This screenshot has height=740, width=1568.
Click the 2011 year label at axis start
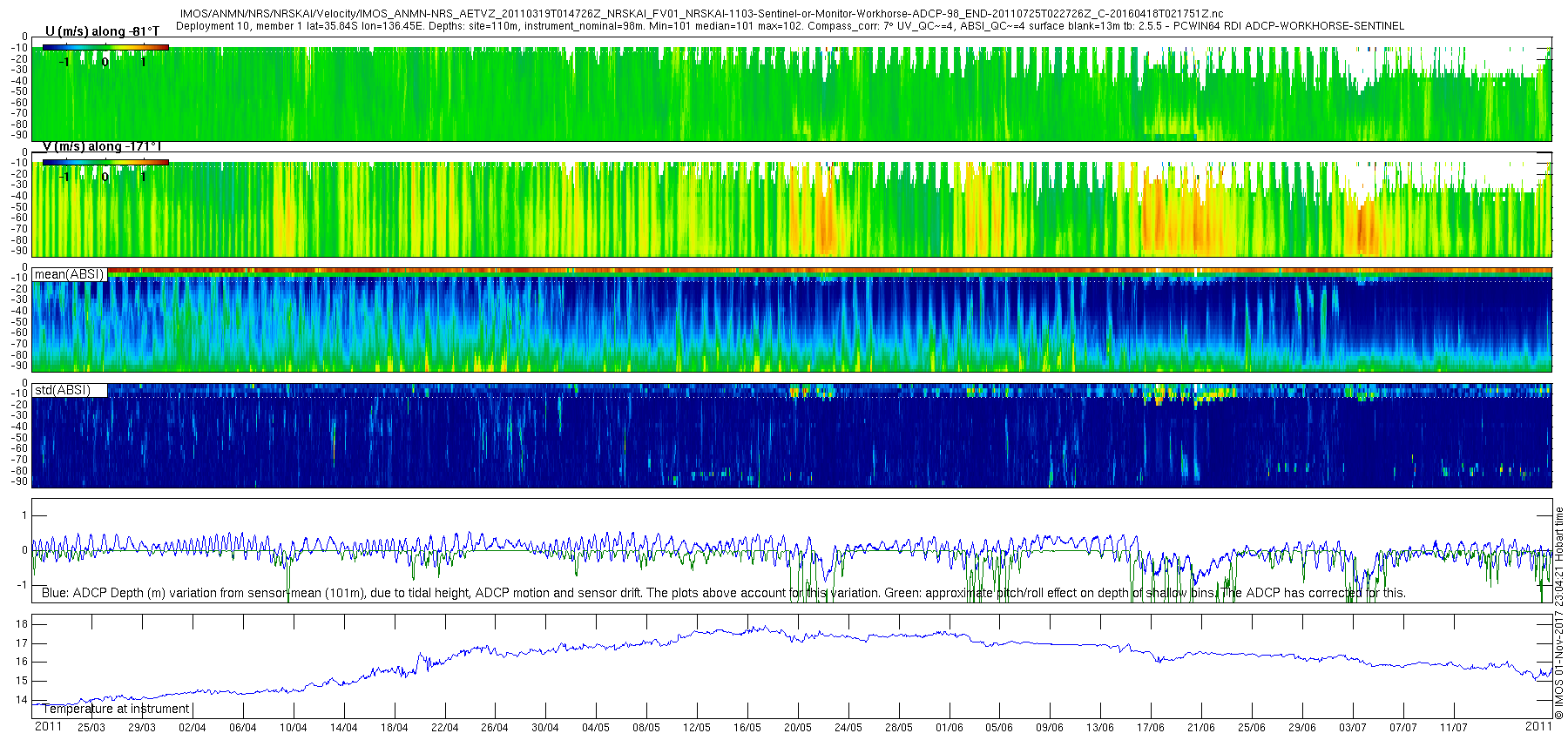coord(48,726)
